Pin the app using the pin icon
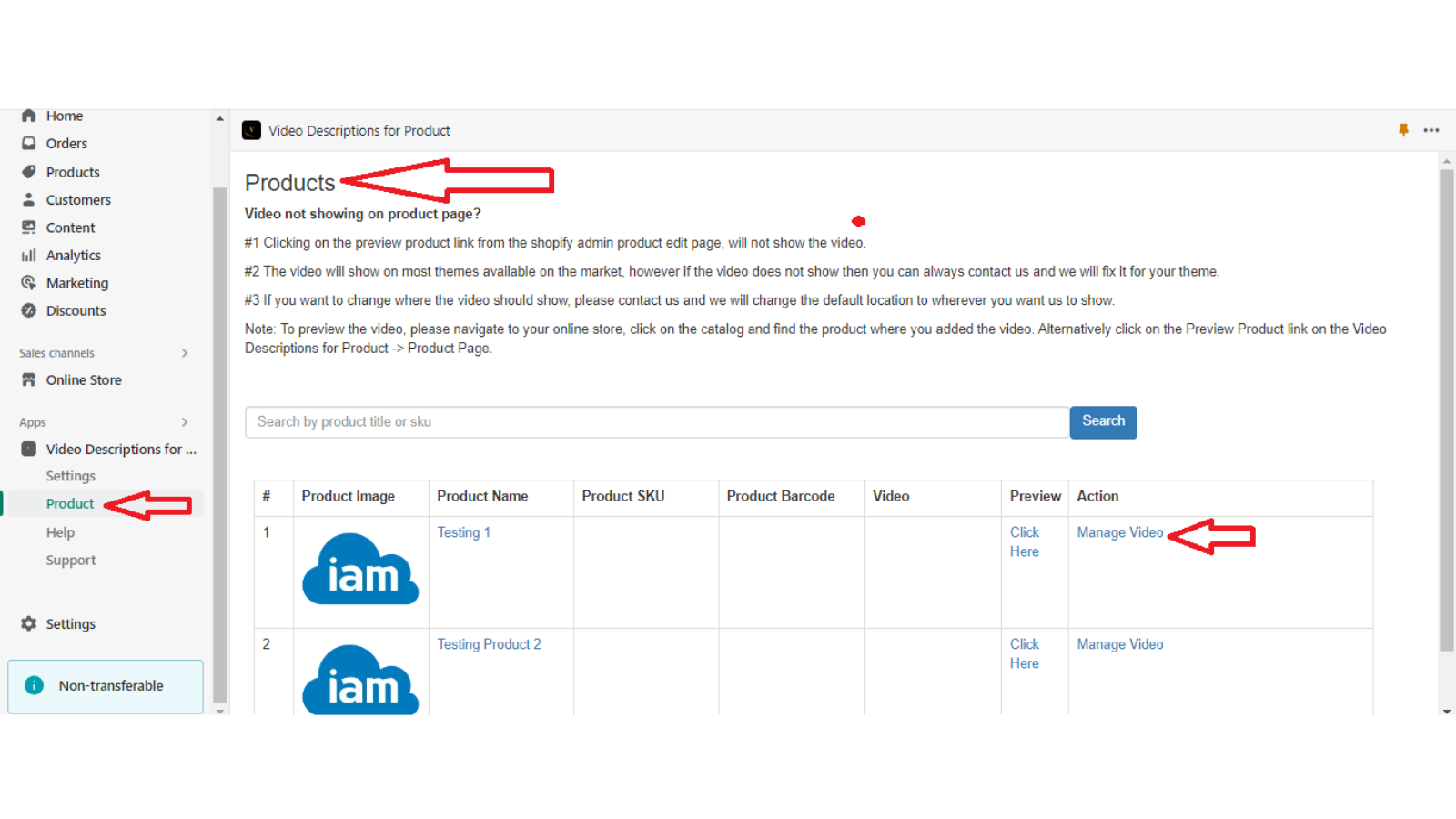Viewport: 1456px width, 819px height. pyautogui.click(x=1403, y=130)
